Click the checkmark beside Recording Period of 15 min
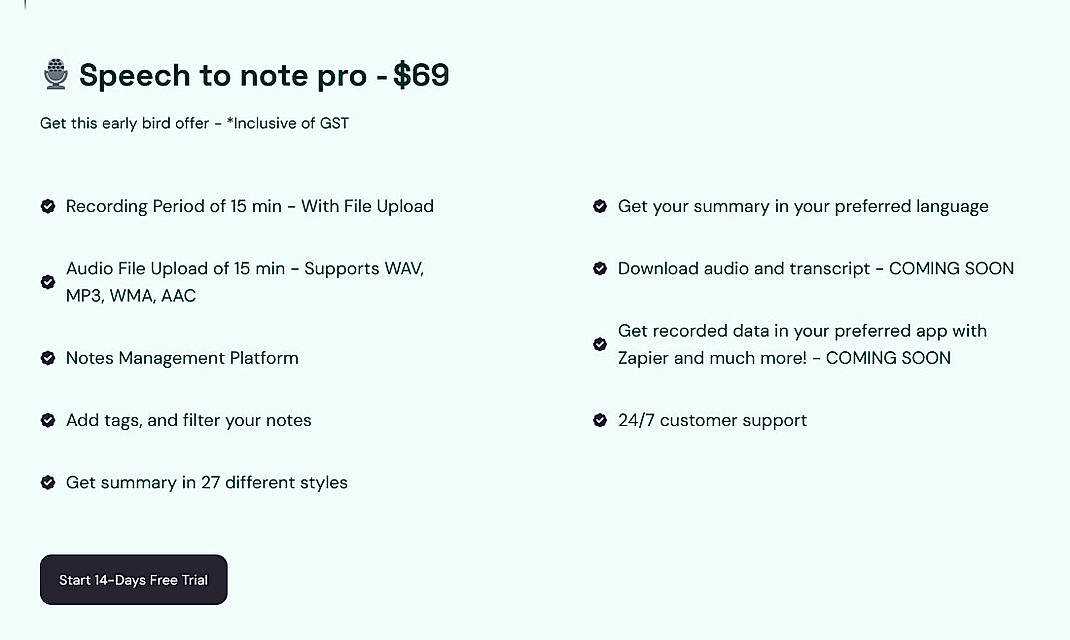Screen dimensions: 1070x640 click(47, 206)
